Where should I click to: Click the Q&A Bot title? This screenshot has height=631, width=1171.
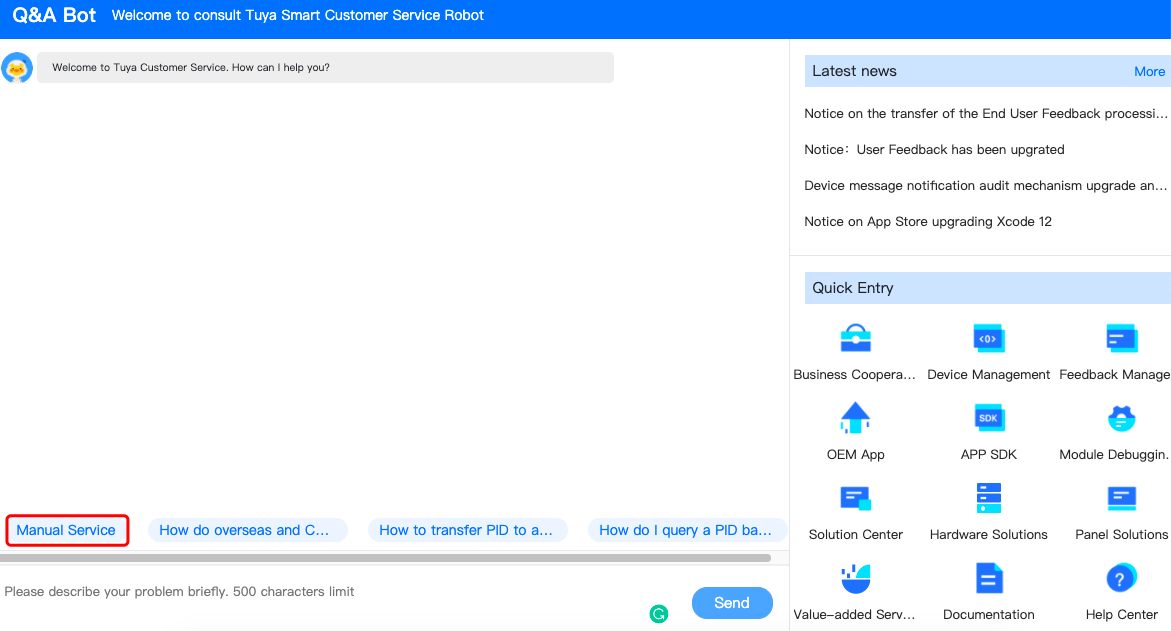[x=55, y=15]
